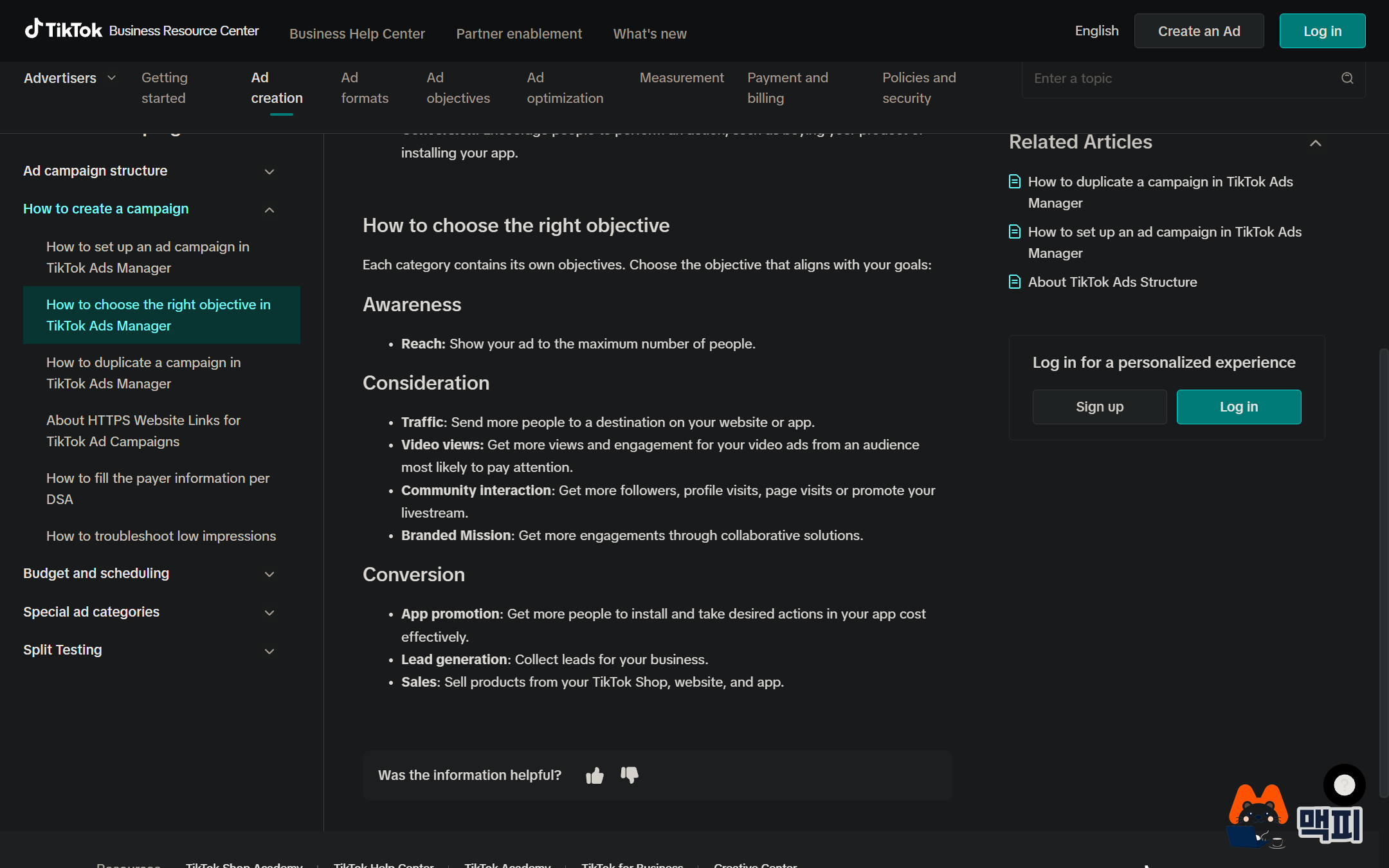Open How to fill the payer information link
The height and width of the screenshot is (868, 1389).
coord(158,489)
